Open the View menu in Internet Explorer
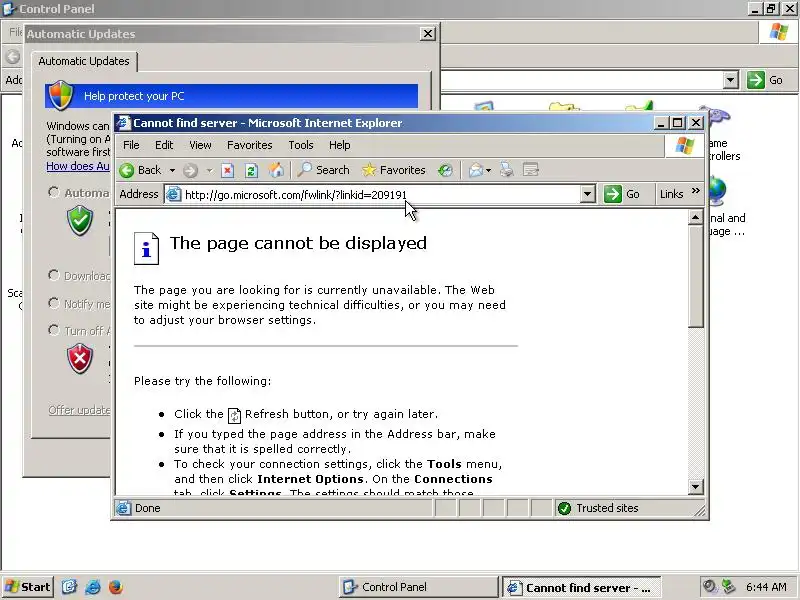 click(x=200, y=145)
